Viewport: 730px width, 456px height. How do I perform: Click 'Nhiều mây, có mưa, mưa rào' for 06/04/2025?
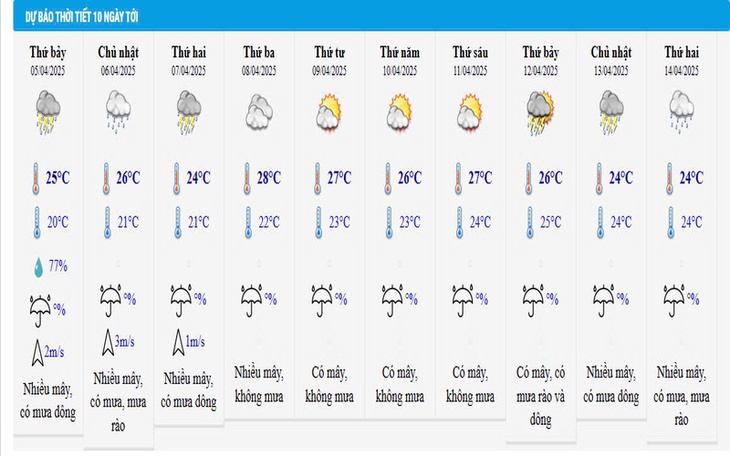point(118,402)
